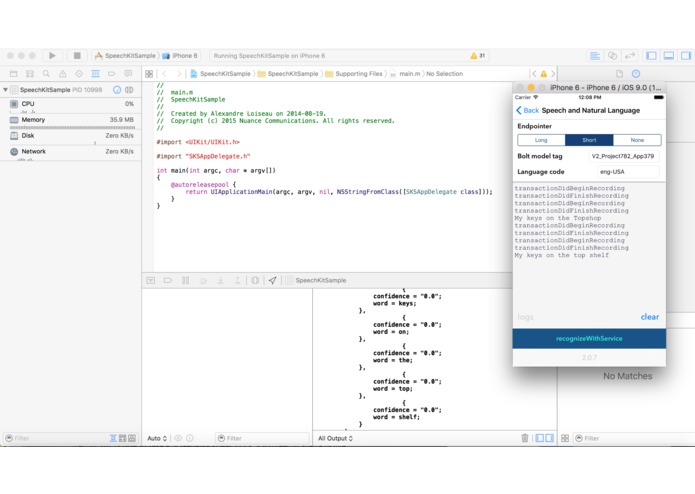Focus the debug navigator Filter field
Screen dimensions: 695x494
point(55,438)
